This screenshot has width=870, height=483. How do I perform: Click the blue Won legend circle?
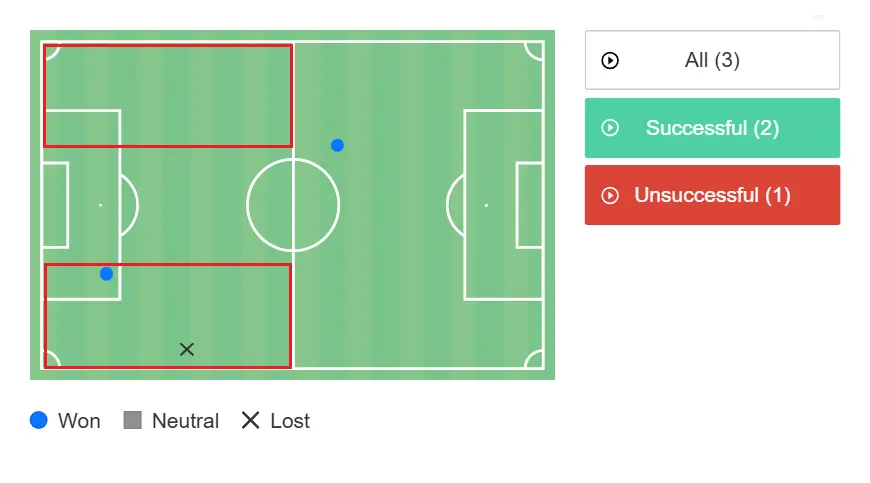pos(39,420)
